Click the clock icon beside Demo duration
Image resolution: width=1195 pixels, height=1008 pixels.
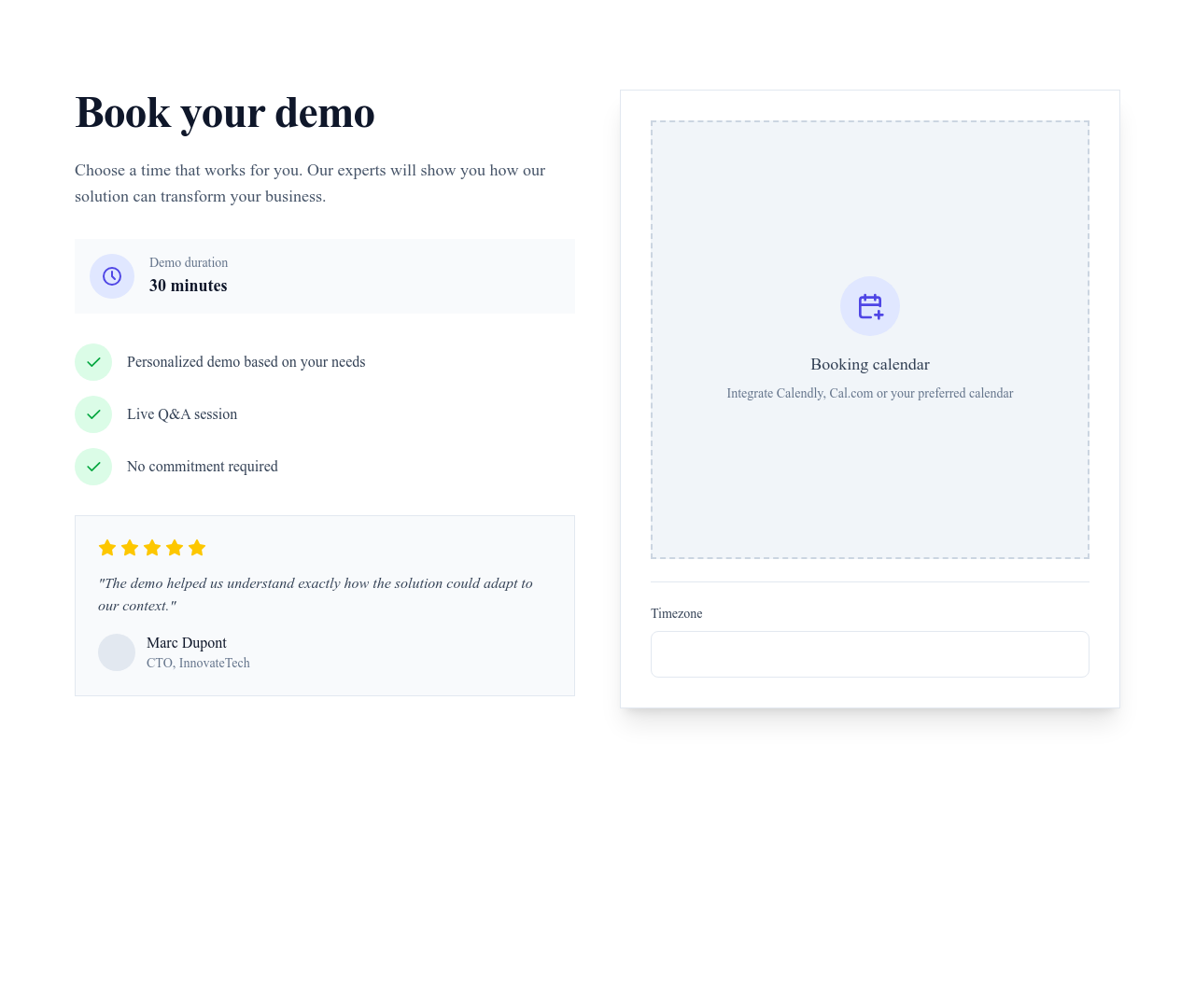112,276
